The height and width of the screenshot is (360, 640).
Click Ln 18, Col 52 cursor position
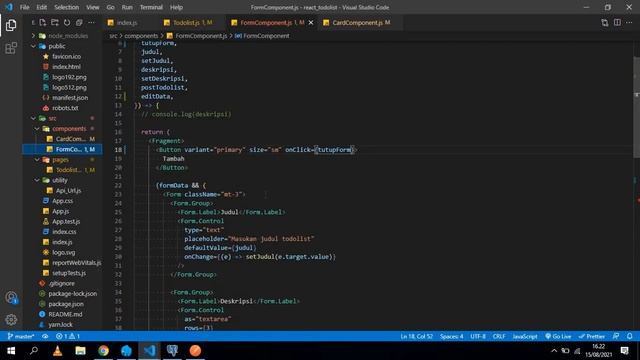[416, 336]
